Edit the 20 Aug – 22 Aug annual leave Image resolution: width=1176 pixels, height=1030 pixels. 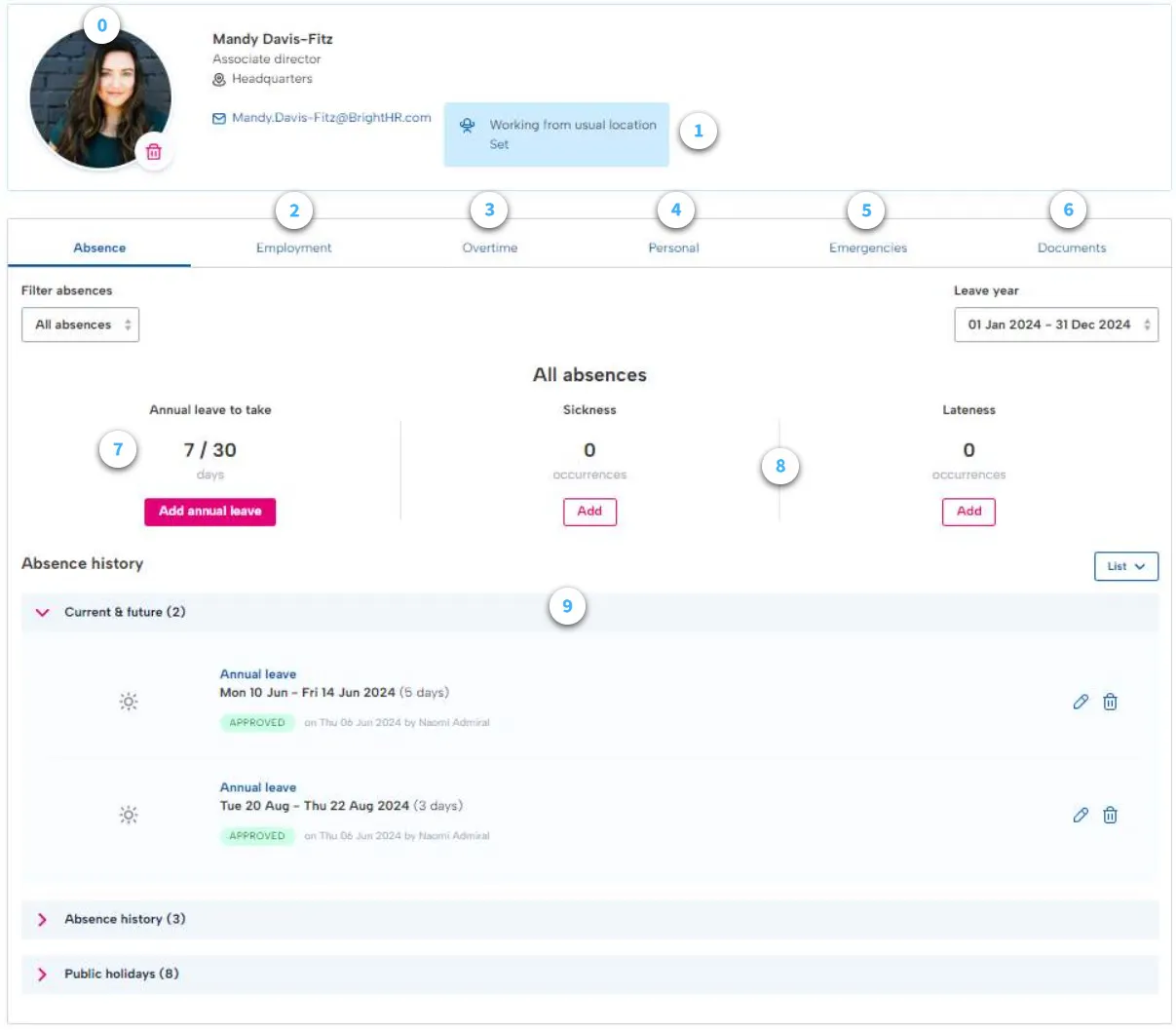tap(1081, 815)
